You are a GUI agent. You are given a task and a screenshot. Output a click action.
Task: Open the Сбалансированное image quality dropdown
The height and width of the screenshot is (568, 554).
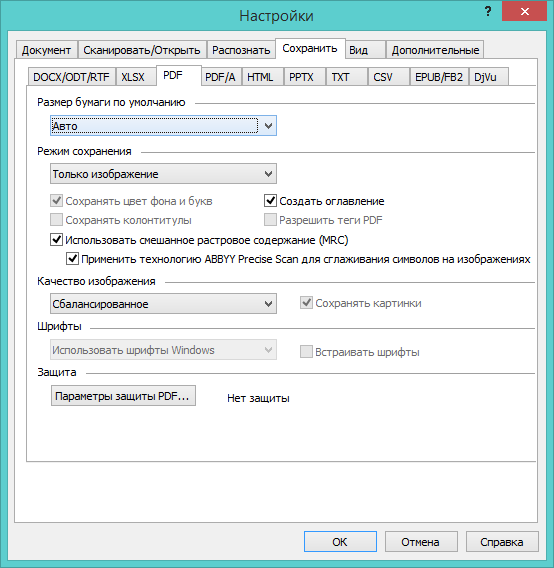point(163,304)
